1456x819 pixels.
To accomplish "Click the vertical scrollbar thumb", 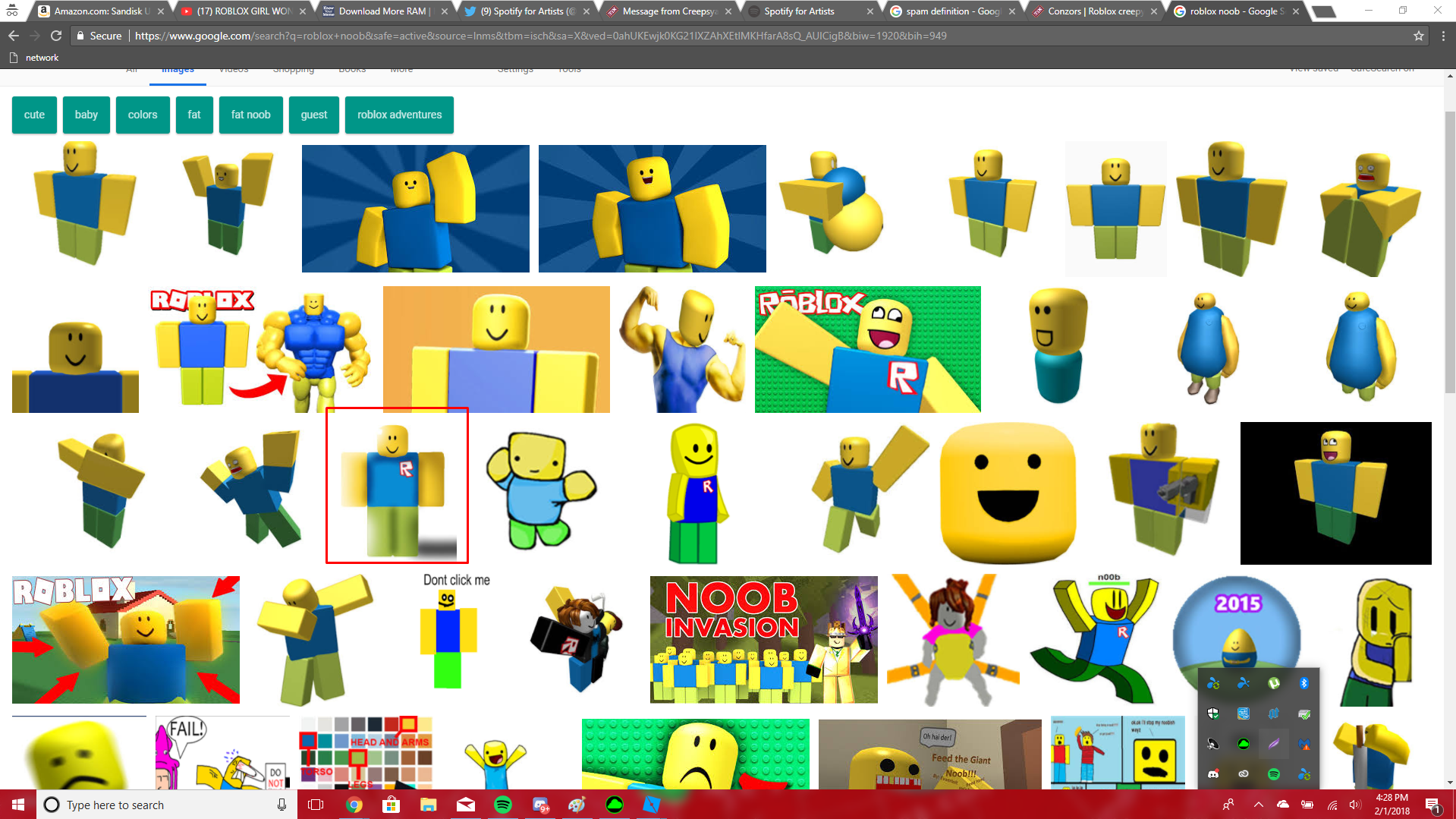I will (1450, 250).
